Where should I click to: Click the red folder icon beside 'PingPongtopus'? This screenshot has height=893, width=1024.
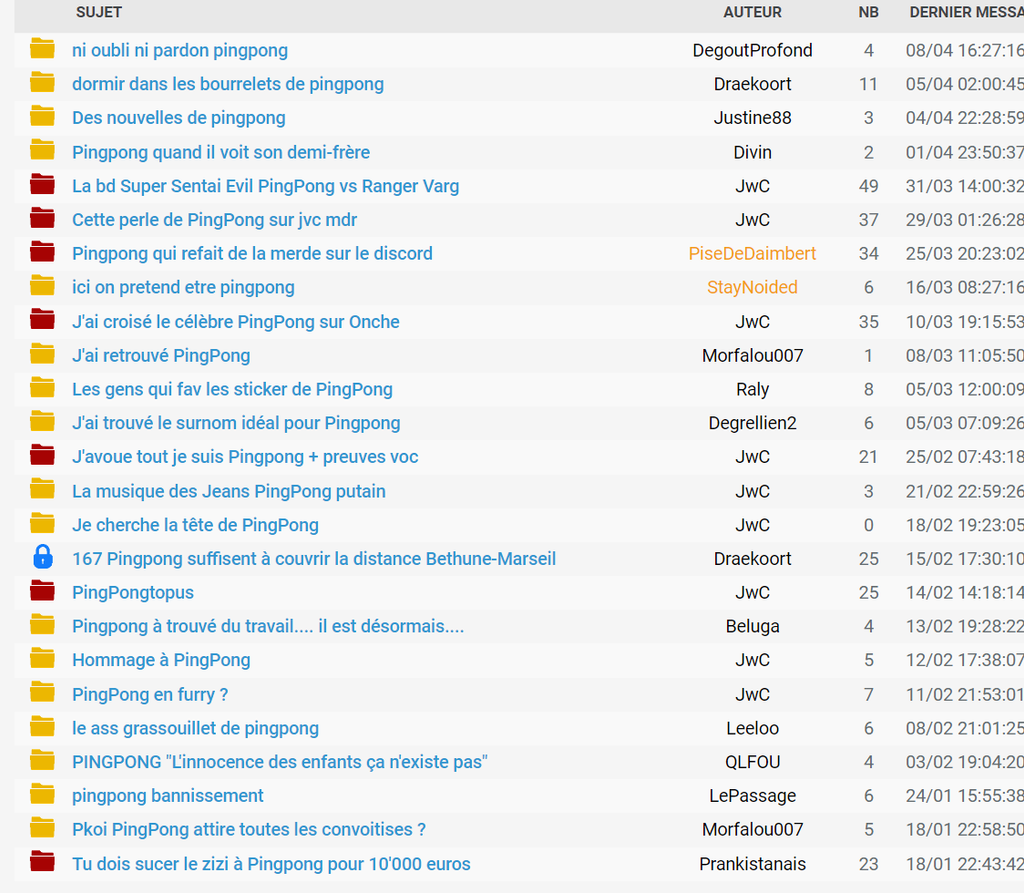(x=42, y=591)
